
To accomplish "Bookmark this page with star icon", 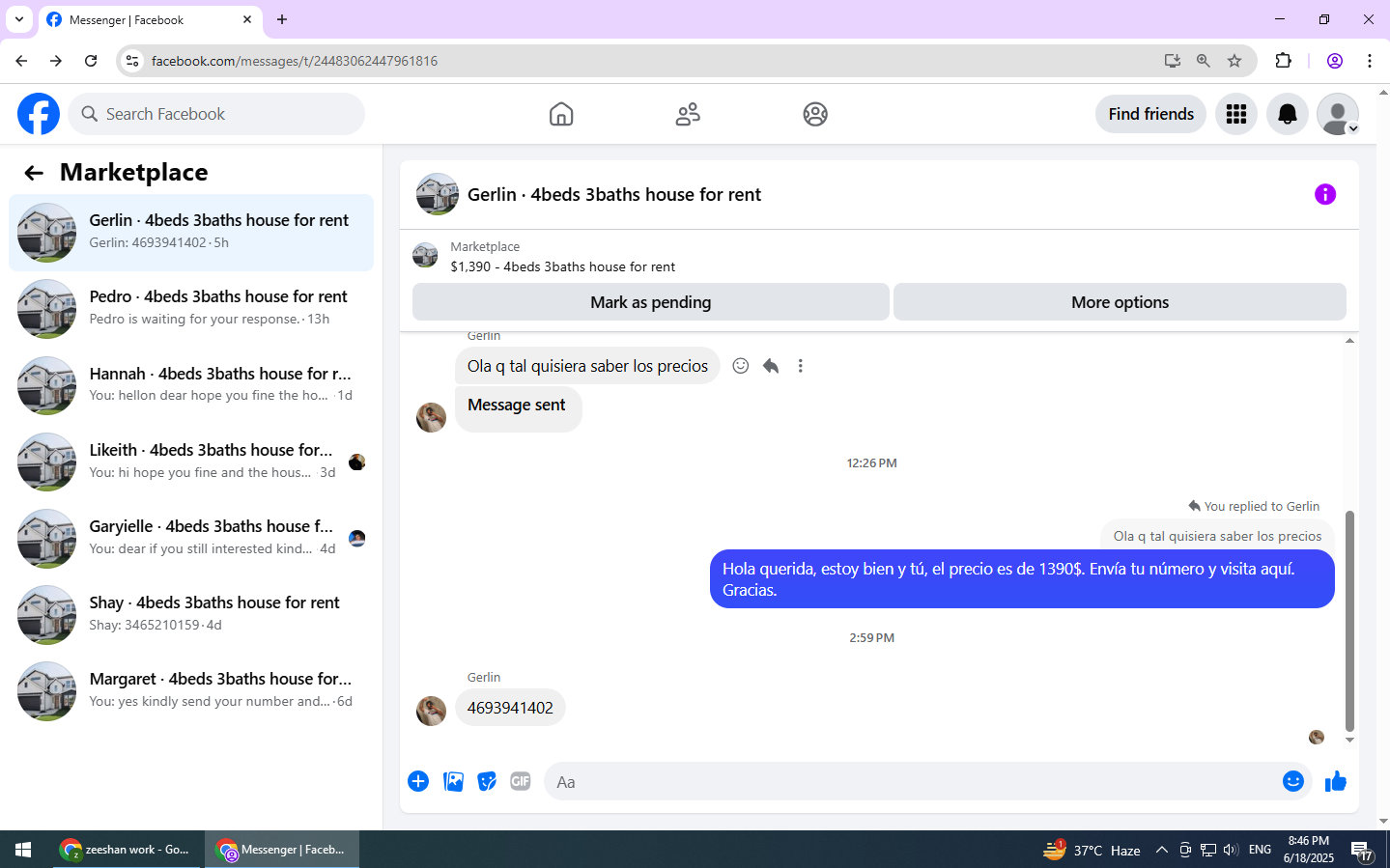I will (x=1234, y=61).
